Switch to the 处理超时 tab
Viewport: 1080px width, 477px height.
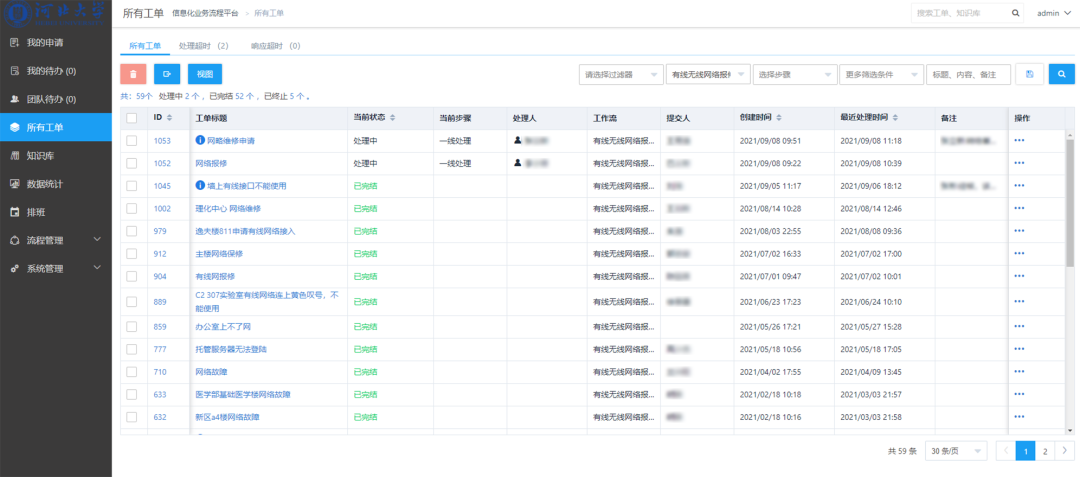point(203,46)
